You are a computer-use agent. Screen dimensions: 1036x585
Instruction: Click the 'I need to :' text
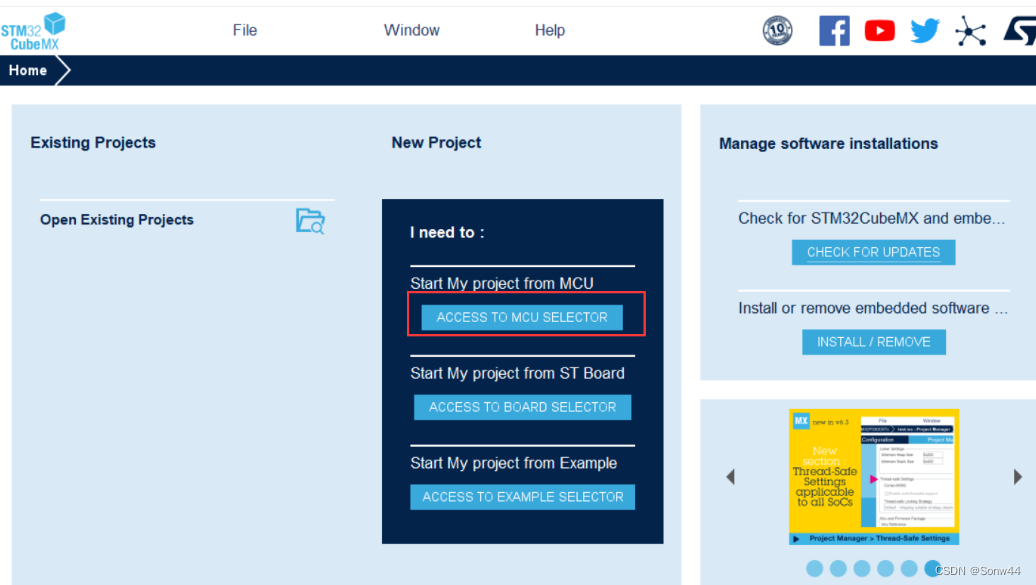point(447,233)
